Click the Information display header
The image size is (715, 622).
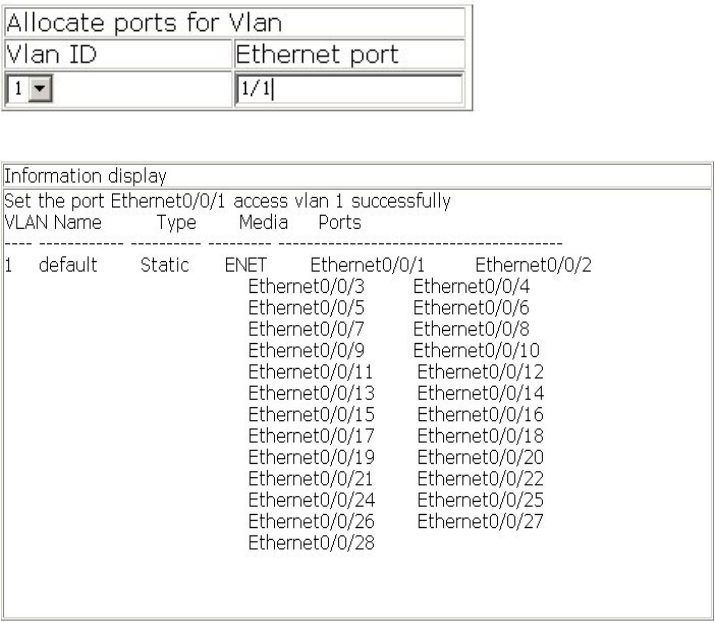(86, 180)
